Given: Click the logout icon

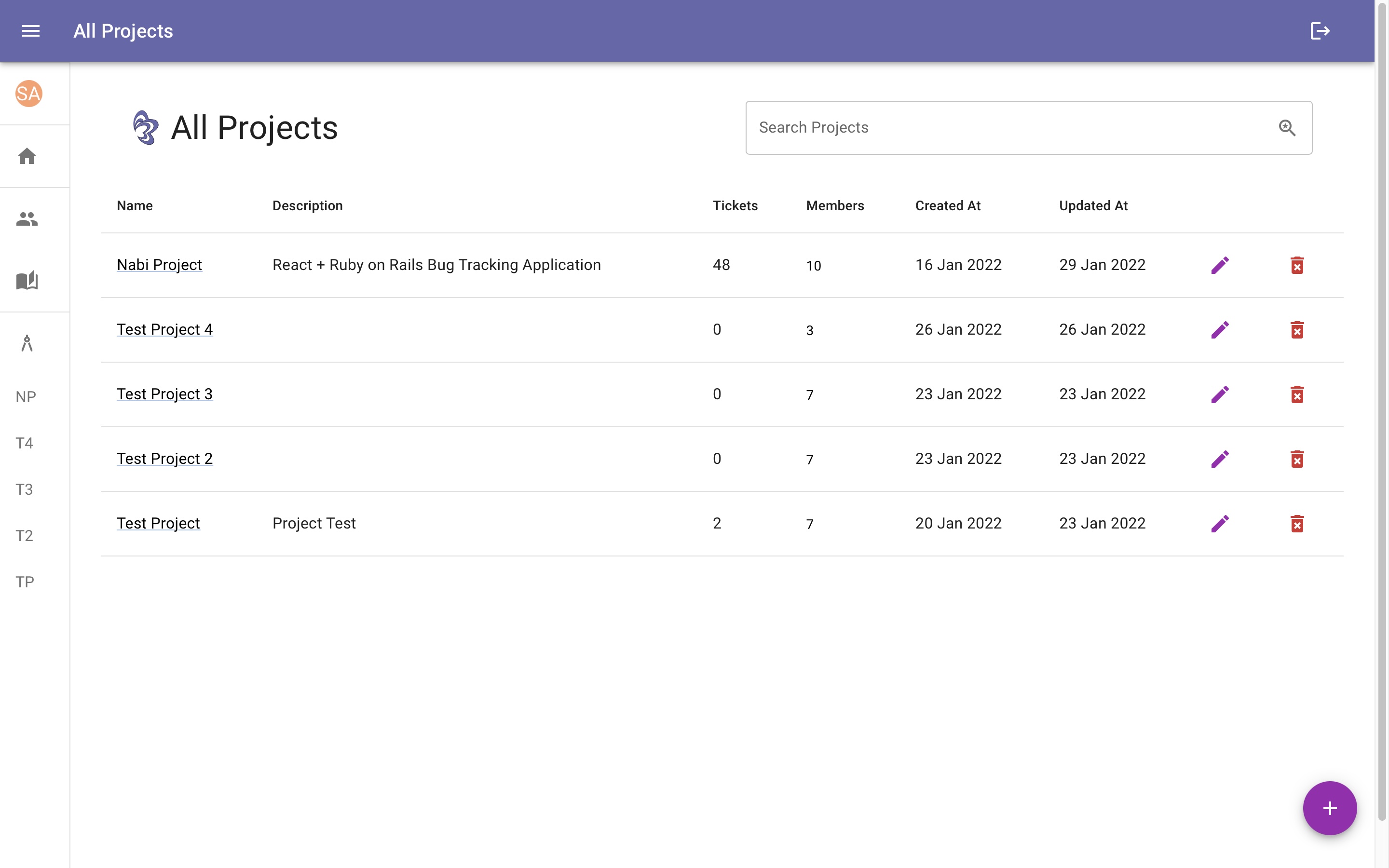Looking at the screenshot, I should tap(1320, 30).
